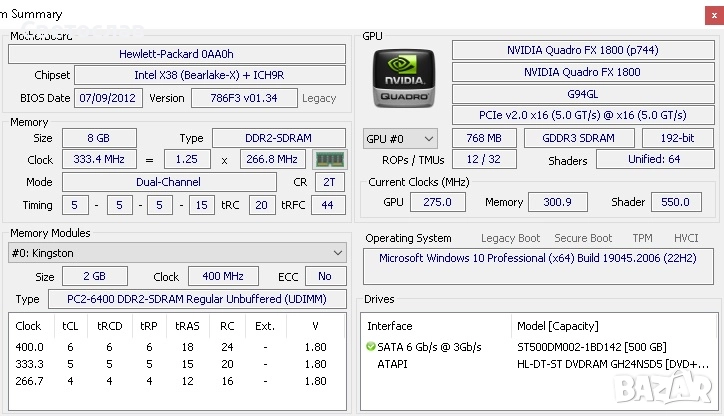The height and width of the screenshot is (416, 724).
Task: Click the Microsoft Windows 10 Professional OS field
Action: (538, 258)
